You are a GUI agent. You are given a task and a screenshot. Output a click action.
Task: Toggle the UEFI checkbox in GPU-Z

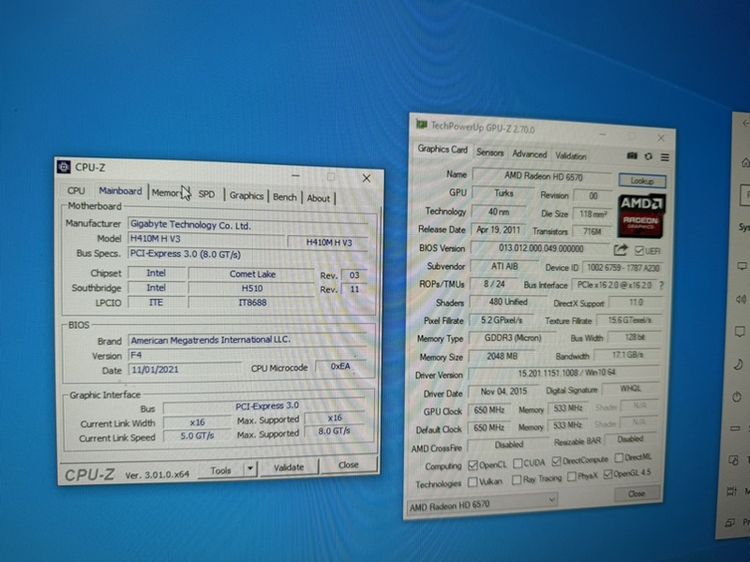click(x=639, y=251)
